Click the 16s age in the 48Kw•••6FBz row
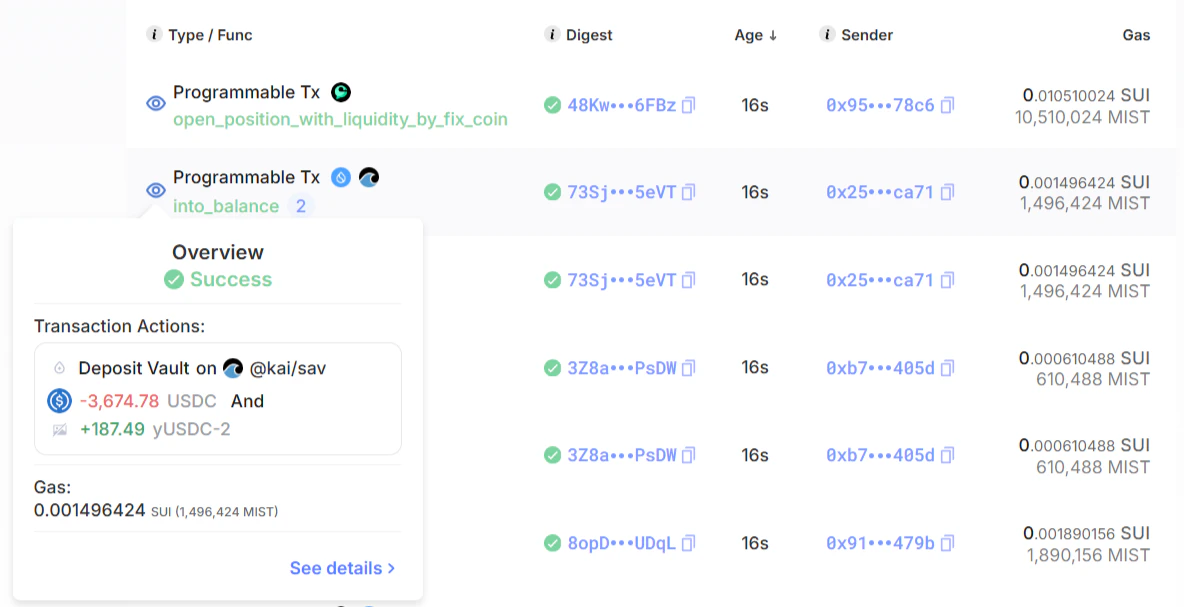Screen dimensions: 1184x607 (755, 105)
